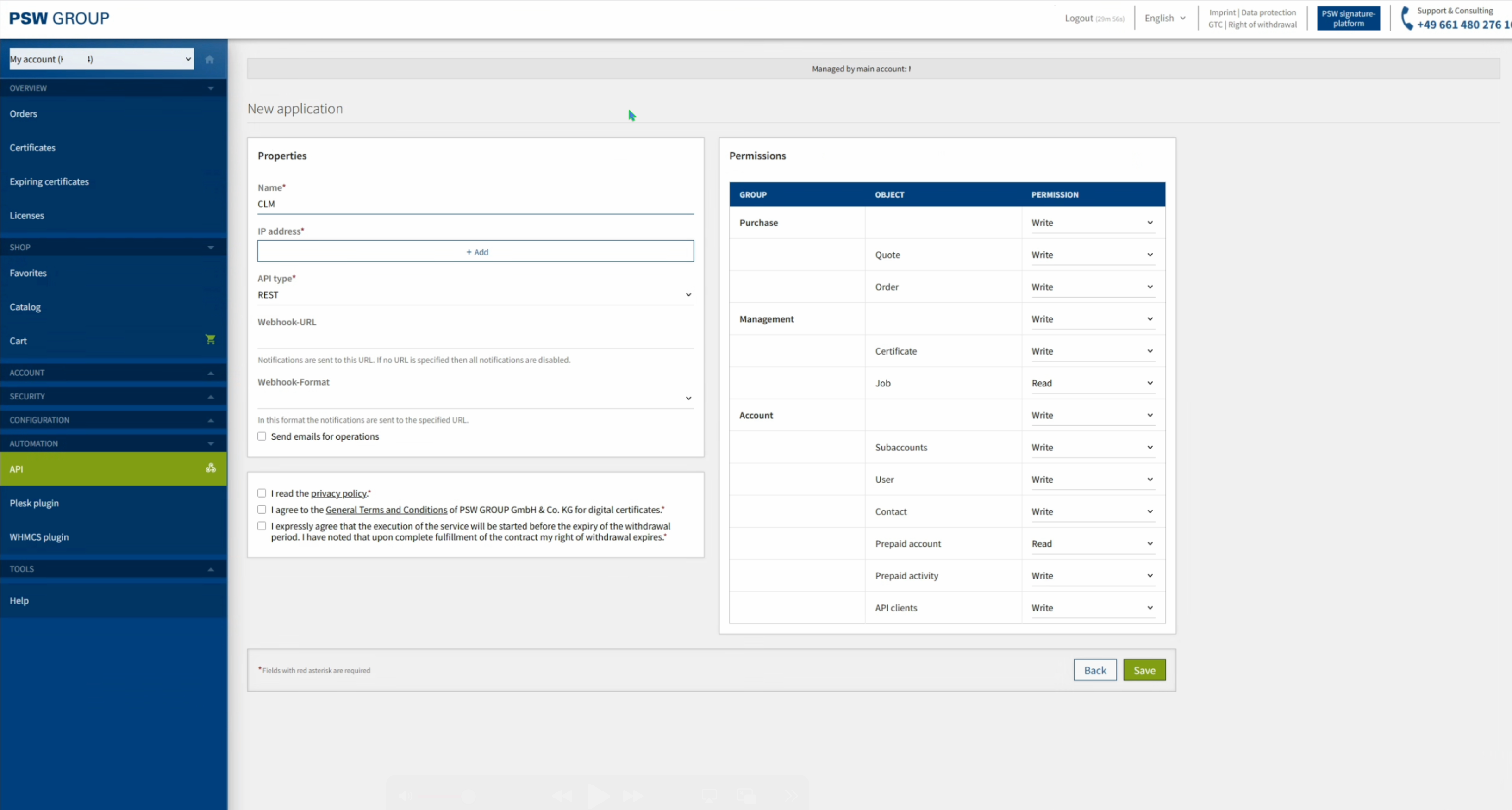
Task: Open Certificates in the sidebar menu
Action: (32, 147)
